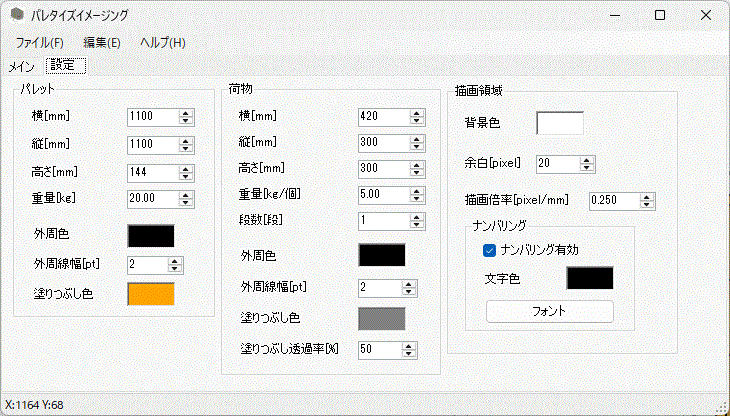Image resolution: width=730 pixels, height=416 pixels.
Task: Click the white 背景色 swatch
Action: [560, 123]
